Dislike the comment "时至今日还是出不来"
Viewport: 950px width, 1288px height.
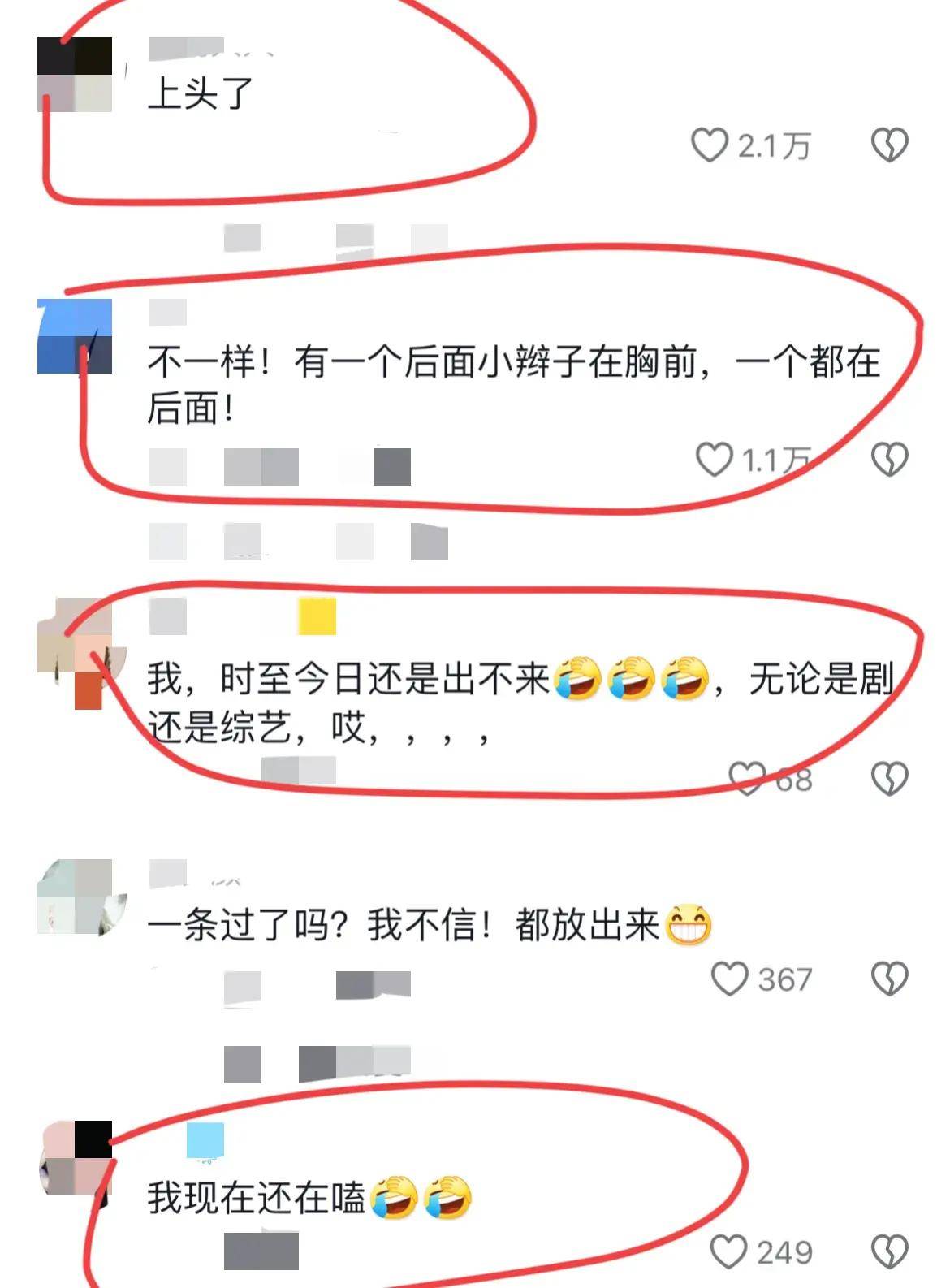(889, 778)
